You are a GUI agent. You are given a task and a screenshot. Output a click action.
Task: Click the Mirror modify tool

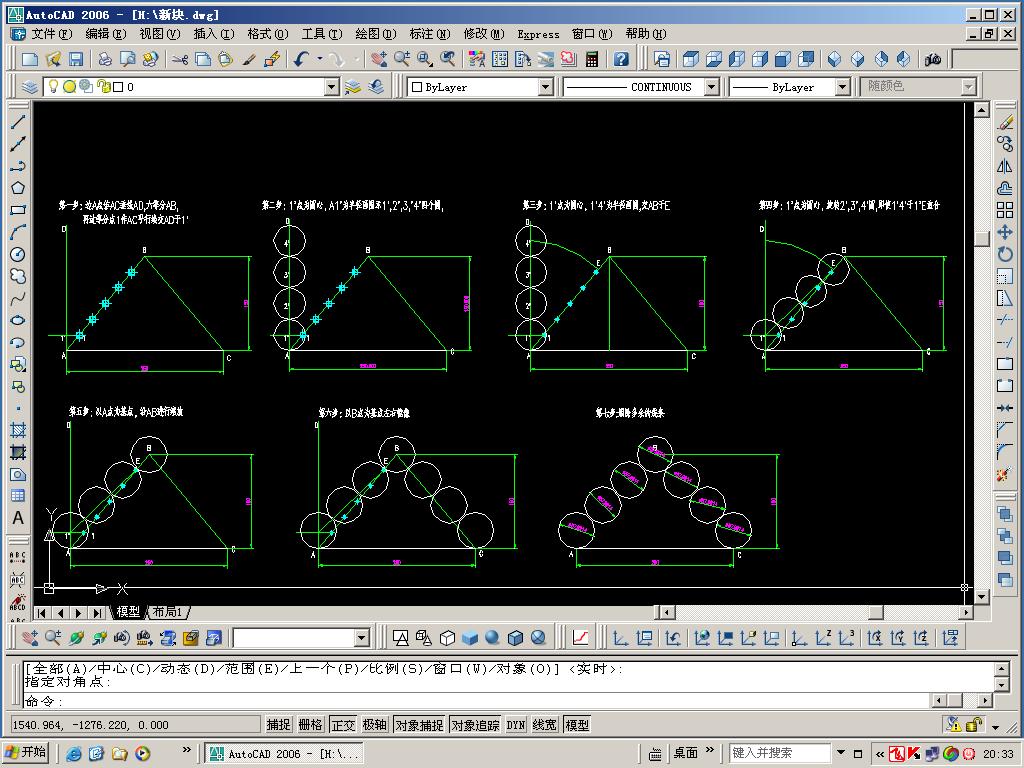1005,166
